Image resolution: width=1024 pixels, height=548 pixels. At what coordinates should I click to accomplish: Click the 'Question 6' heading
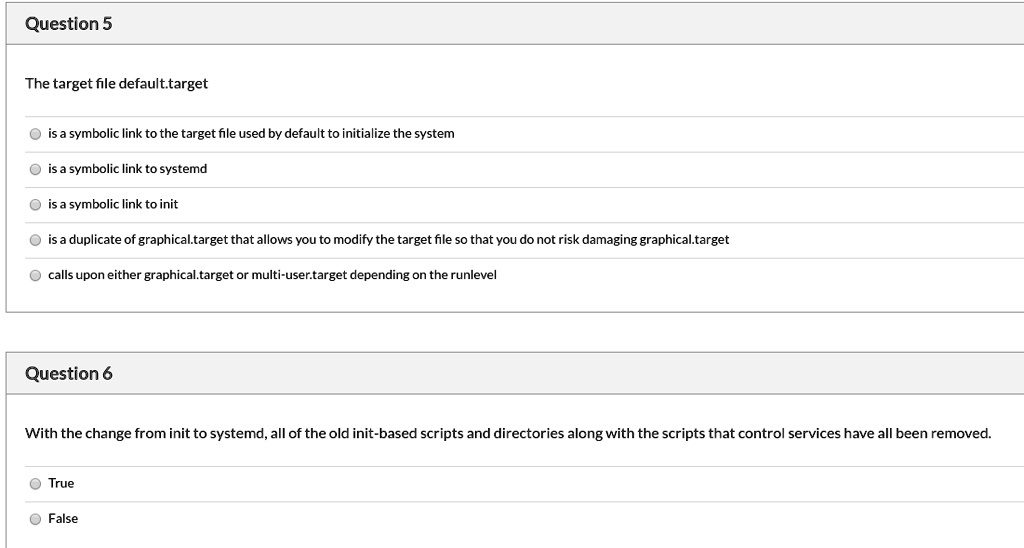[x=69, y=374]
